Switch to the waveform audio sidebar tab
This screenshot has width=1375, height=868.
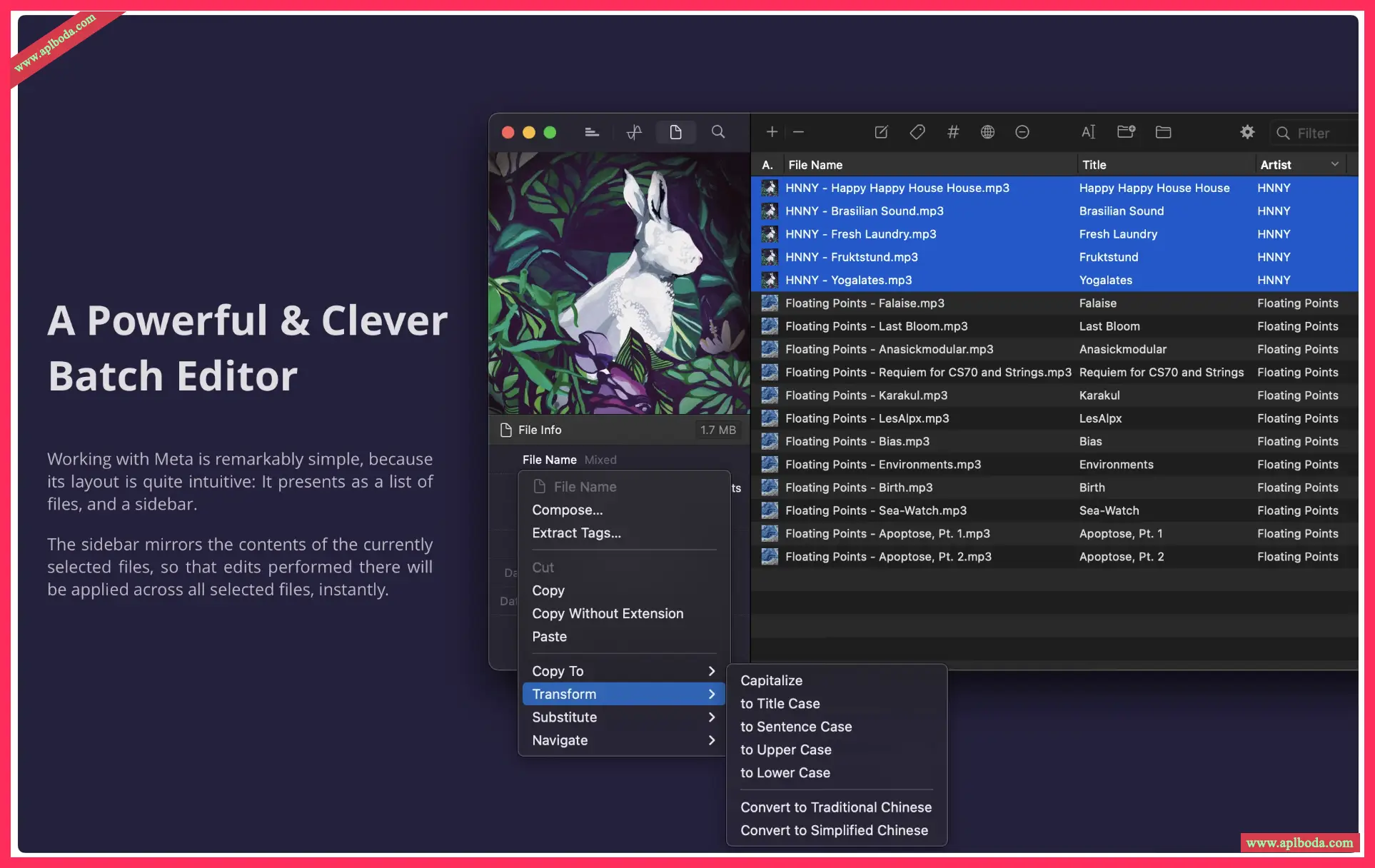(x=634, y=132)
